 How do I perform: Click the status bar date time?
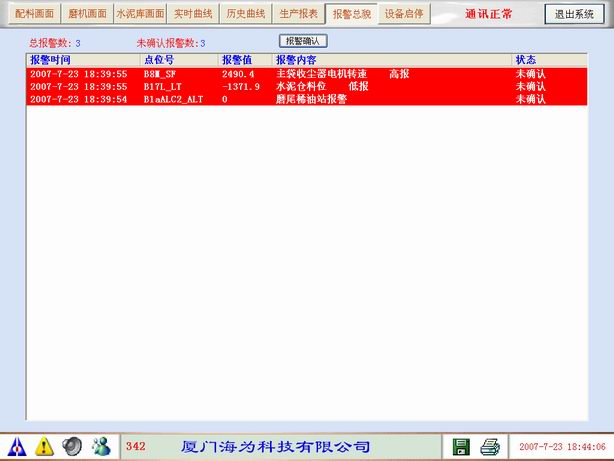click(562, 447)
